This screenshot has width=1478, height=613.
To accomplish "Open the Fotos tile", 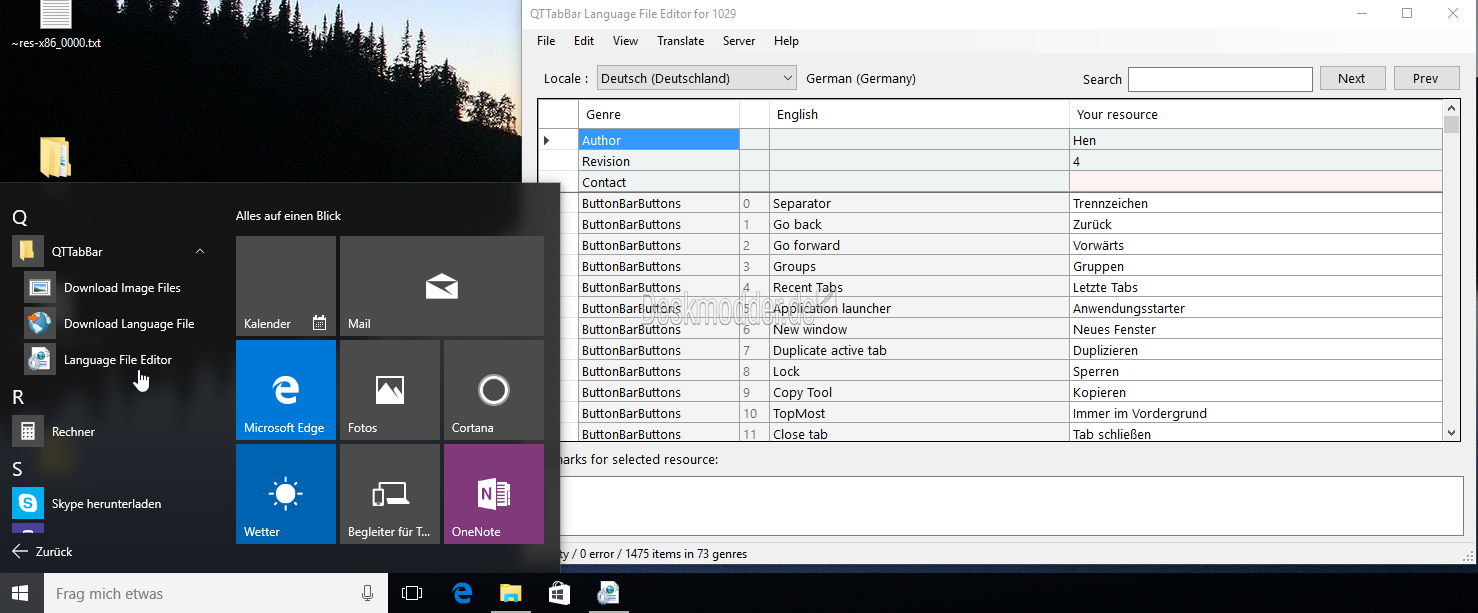I will coord(390,390).
